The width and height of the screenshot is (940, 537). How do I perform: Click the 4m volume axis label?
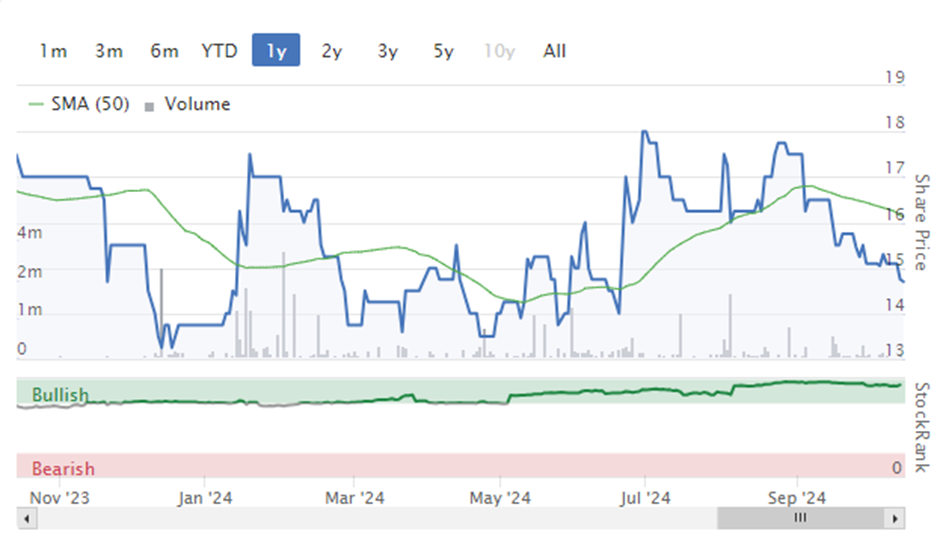29,233
